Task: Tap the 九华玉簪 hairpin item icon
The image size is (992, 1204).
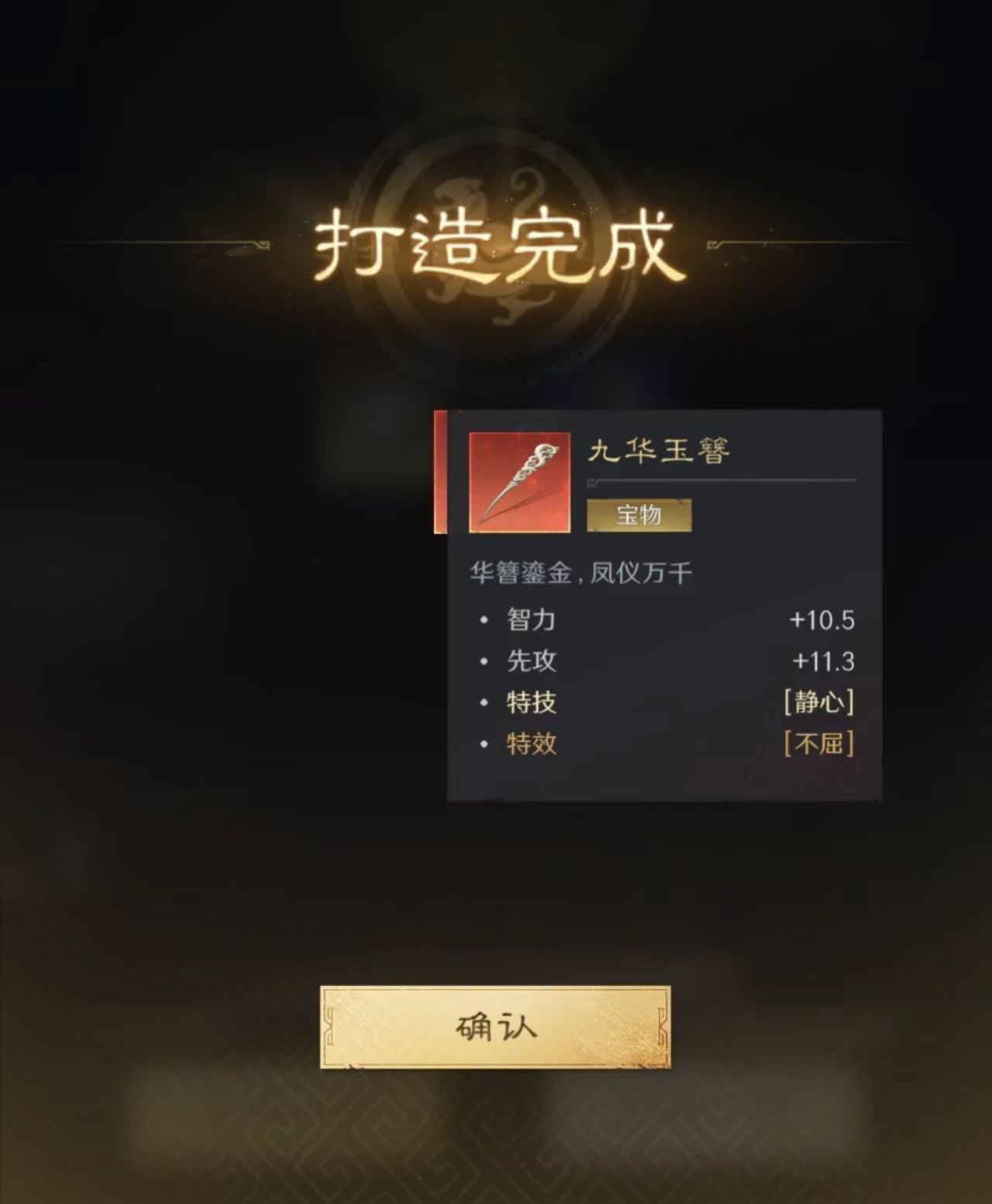Action: tap(519, 482)
